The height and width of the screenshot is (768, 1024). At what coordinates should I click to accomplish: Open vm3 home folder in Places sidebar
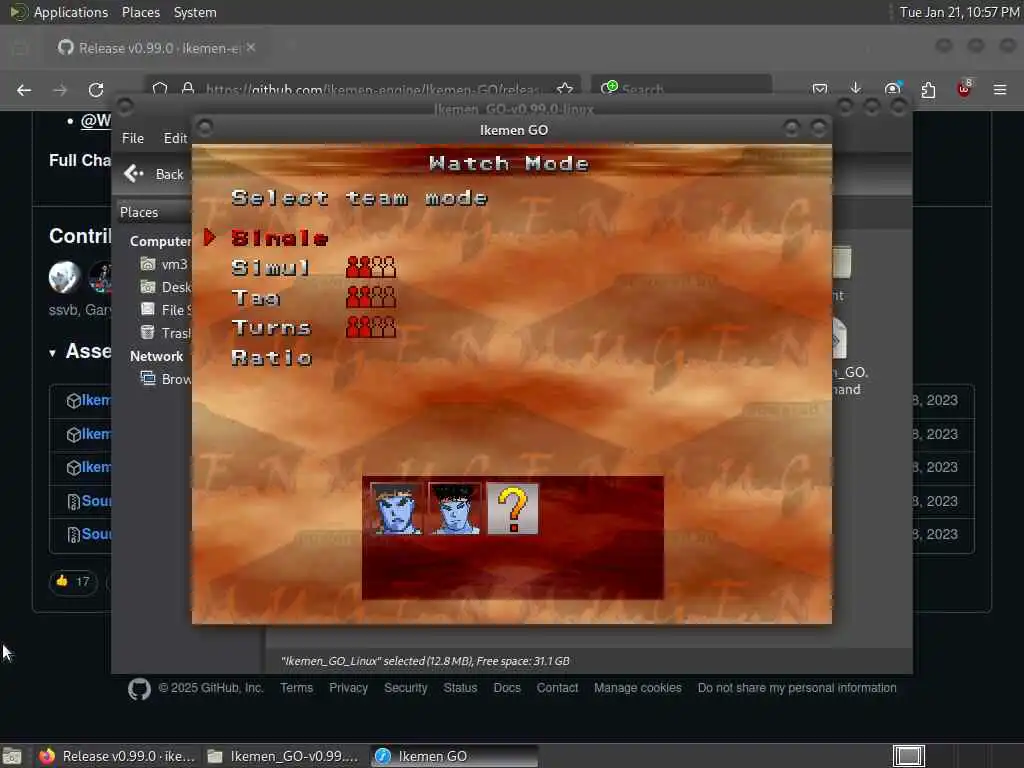click(165, 264)
